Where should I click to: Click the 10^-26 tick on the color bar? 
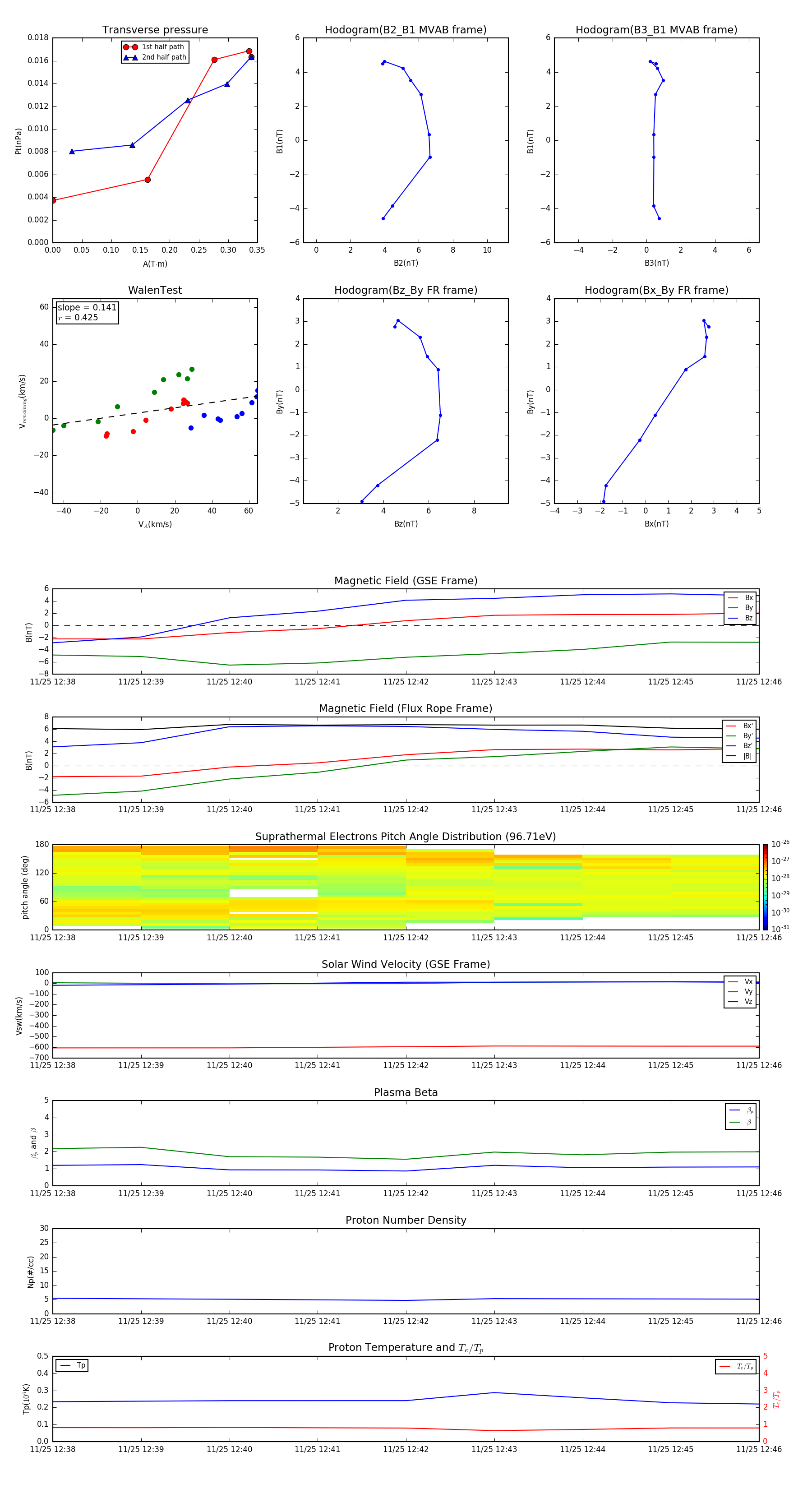point(780,844)
